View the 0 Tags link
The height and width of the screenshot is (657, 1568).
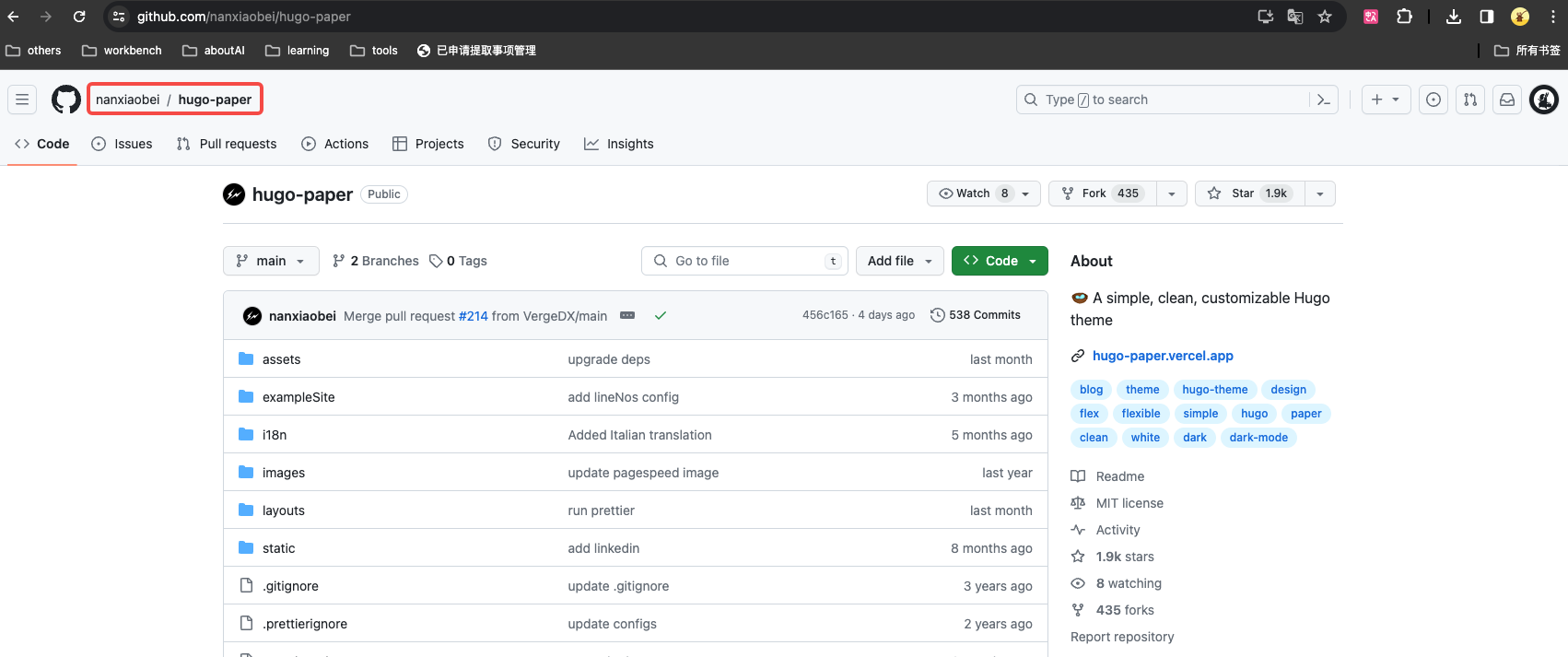458,261
